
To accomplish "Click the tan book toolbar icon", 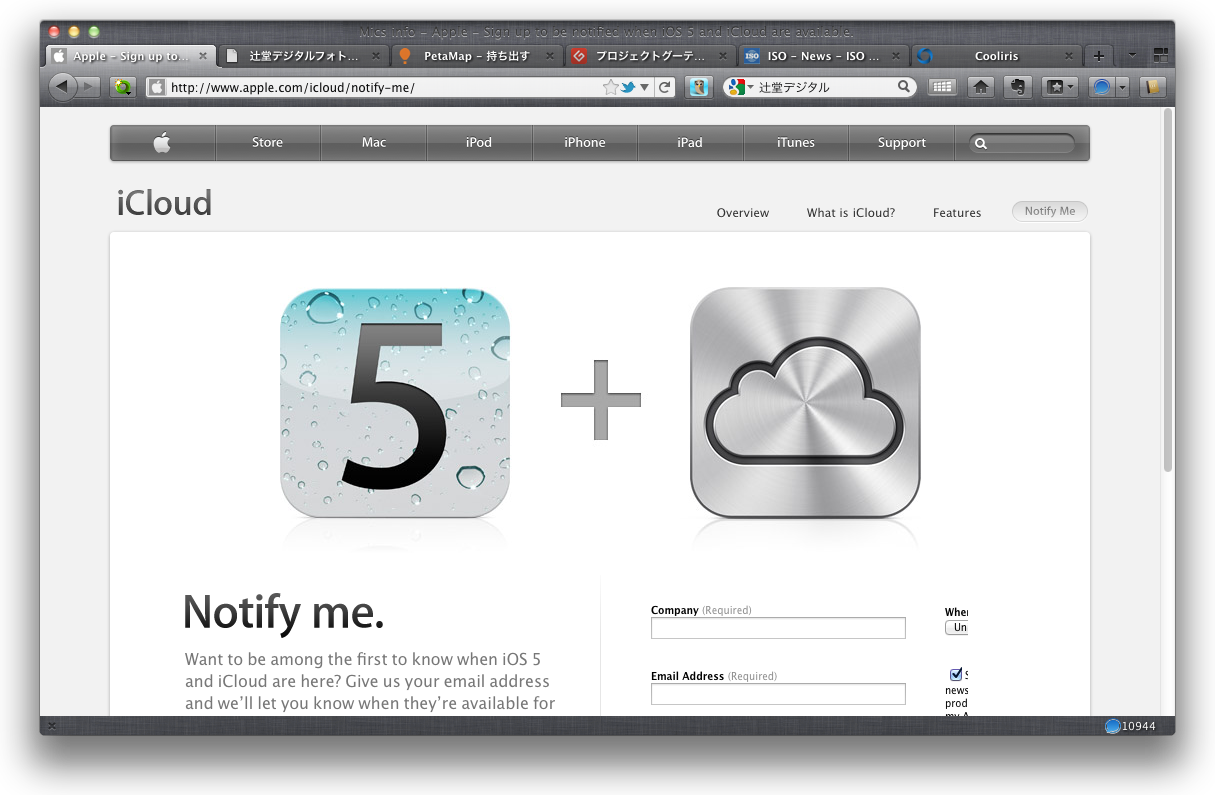I will tap(1153, 87).
